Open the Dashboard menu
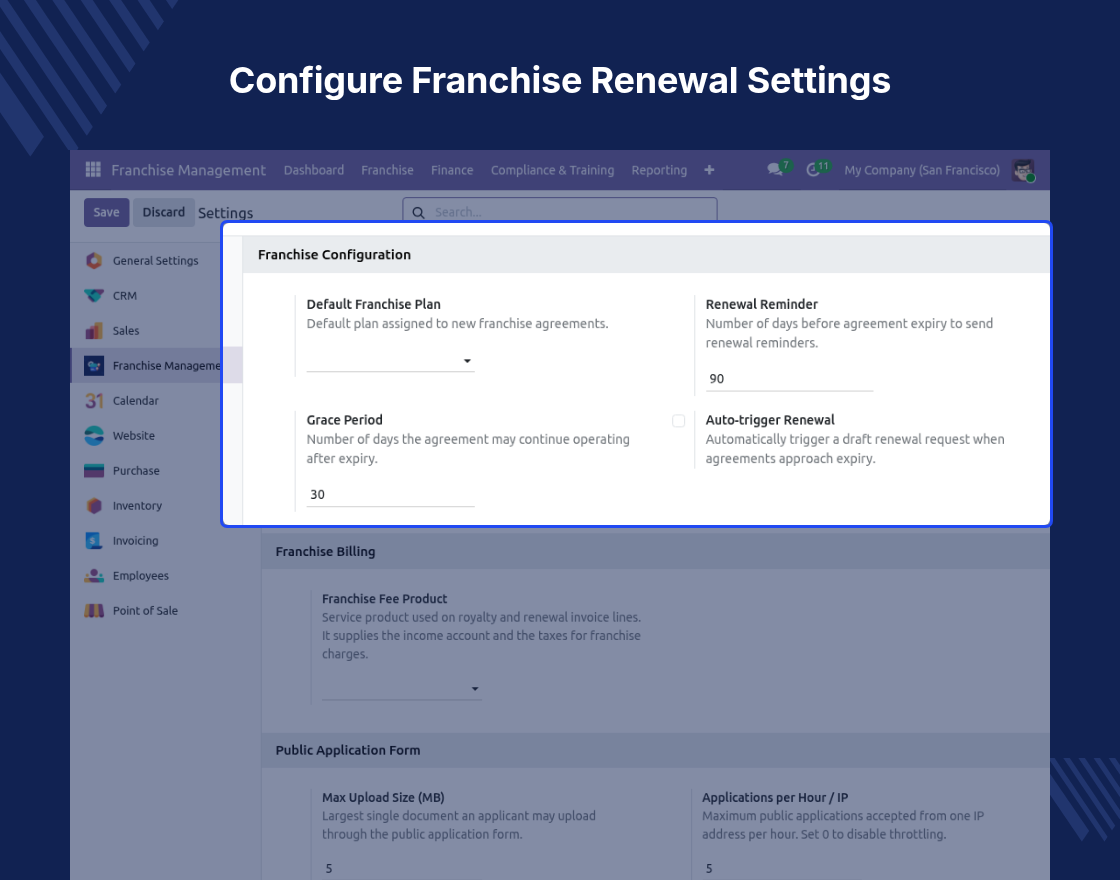1120x880 pixels. [x=314, y=170]
